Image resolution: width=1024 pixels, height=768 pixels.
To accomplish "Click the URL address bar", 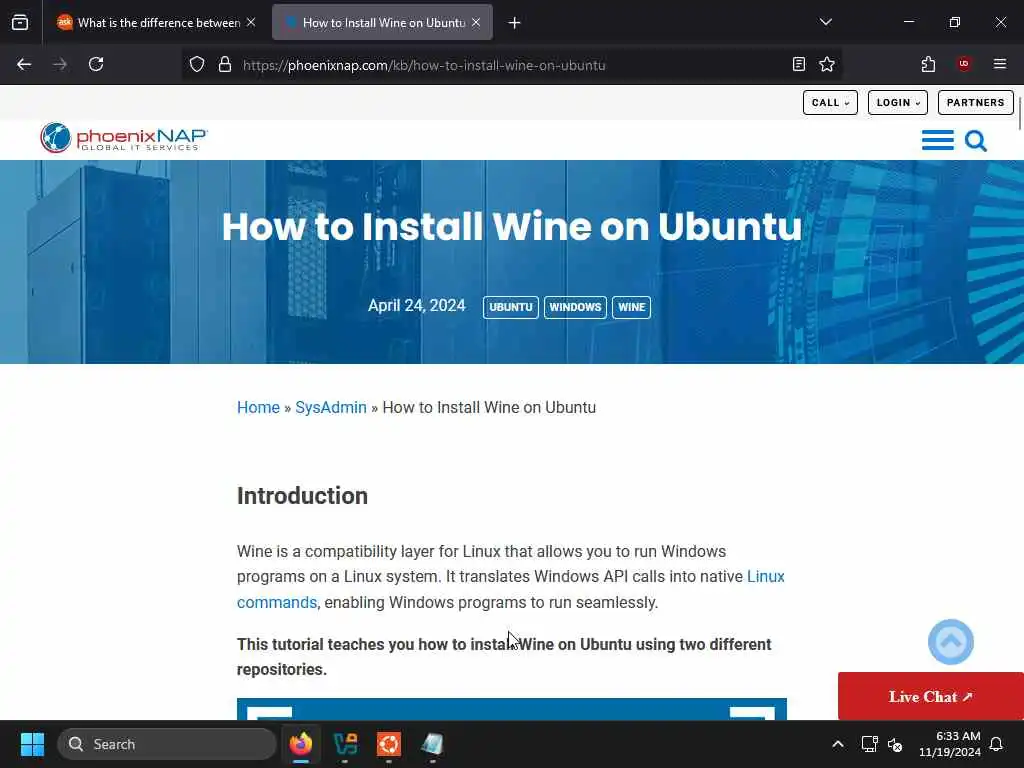I will [511, 65].
